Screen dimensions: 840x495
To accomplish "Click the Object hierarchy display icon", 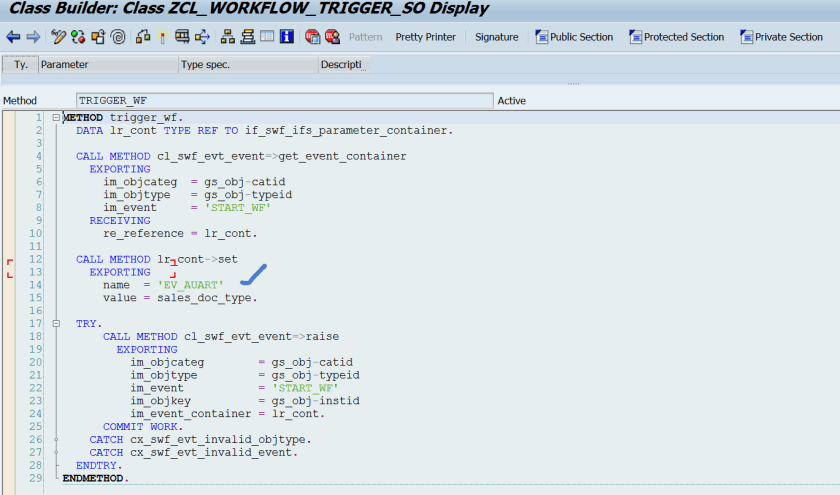I will (x=227, y=37).
